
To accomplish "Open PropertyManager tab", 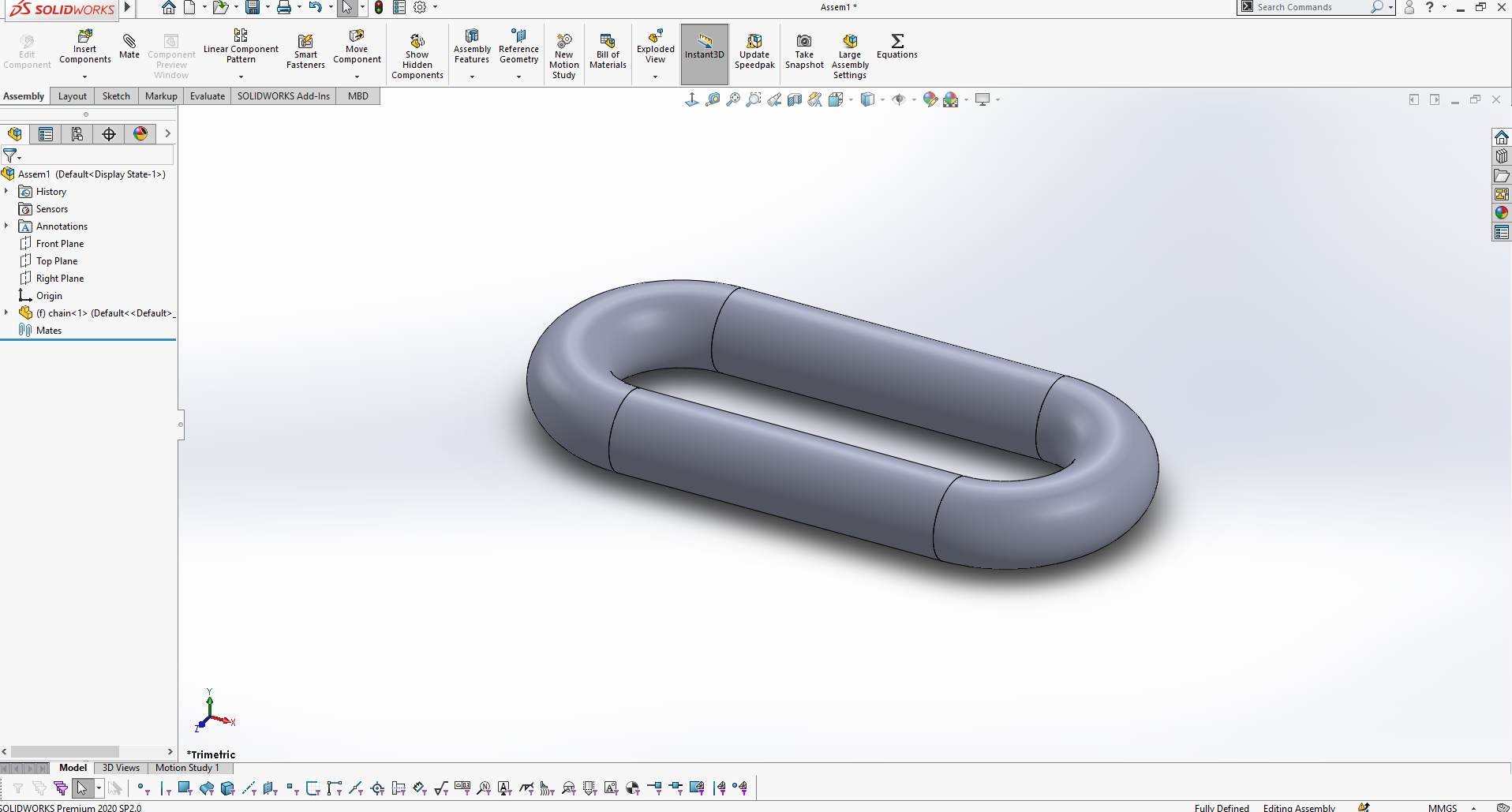I will [x=46, y=134].
